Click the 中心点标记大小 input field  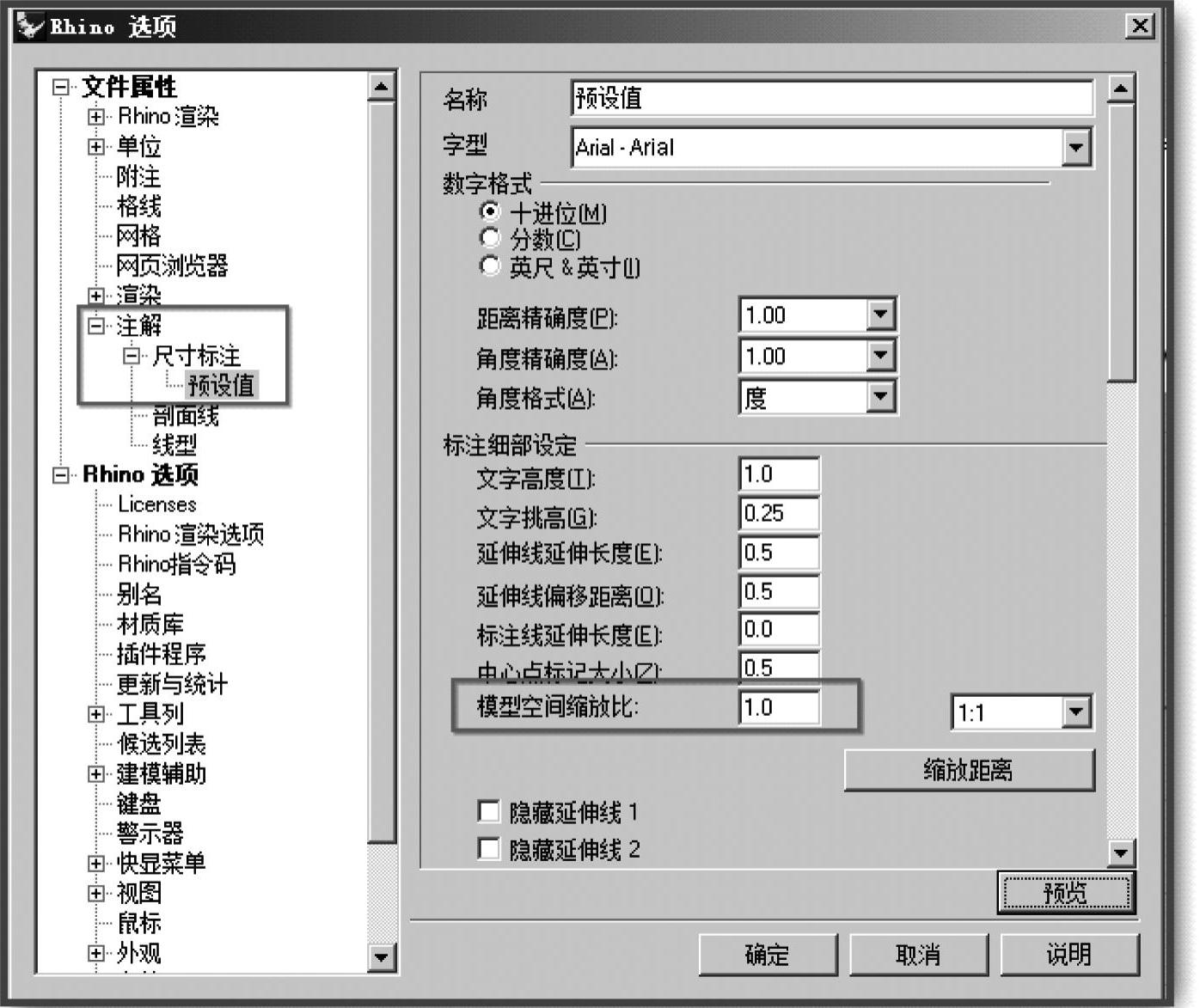click(x=779, y=667)
